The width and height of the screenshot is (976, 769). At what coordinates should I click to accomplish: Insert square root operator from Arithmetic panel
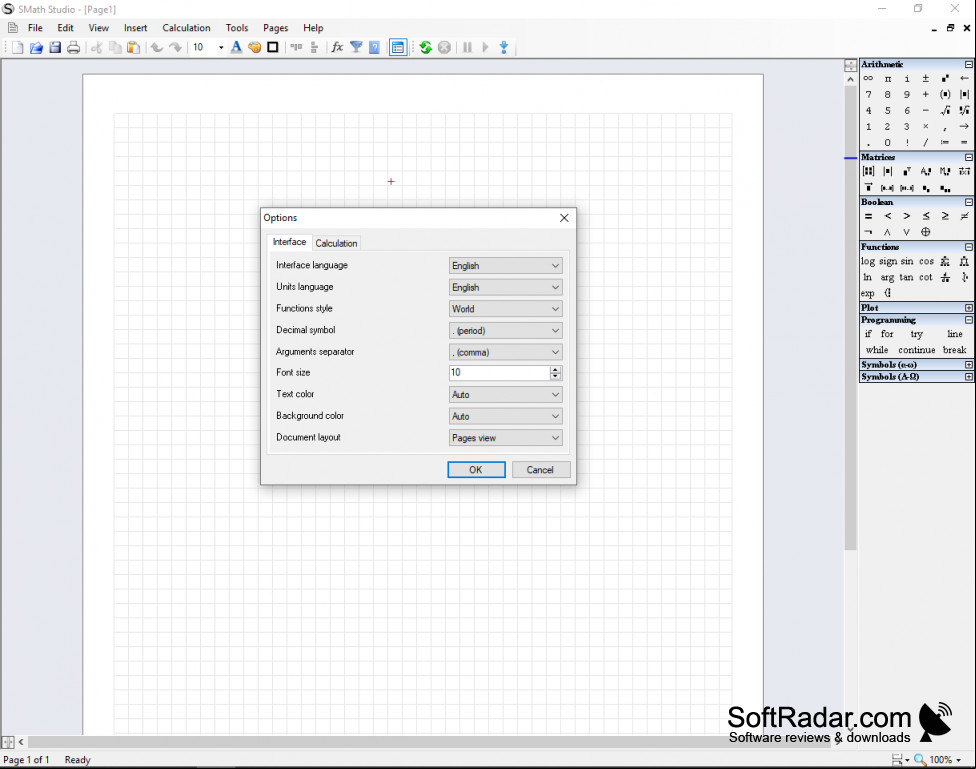[x=945, y=110]
